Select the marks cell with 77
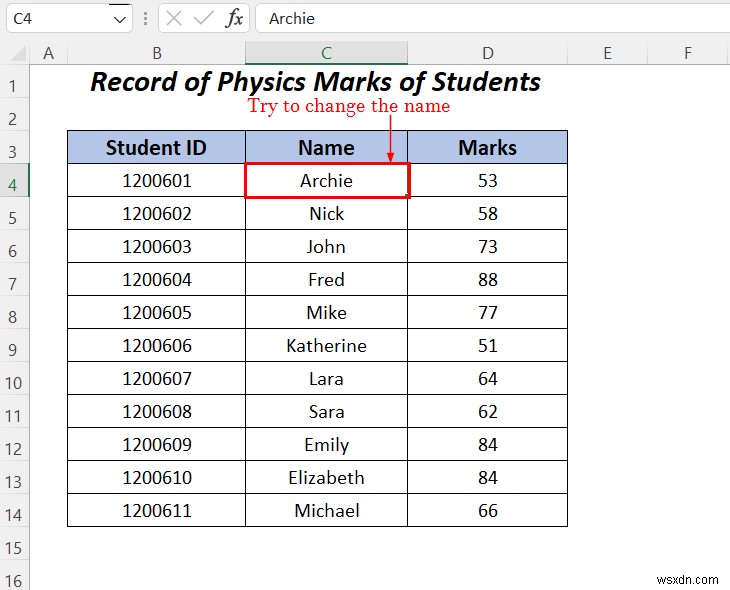The image size is (730, 590). pos(487,312)
